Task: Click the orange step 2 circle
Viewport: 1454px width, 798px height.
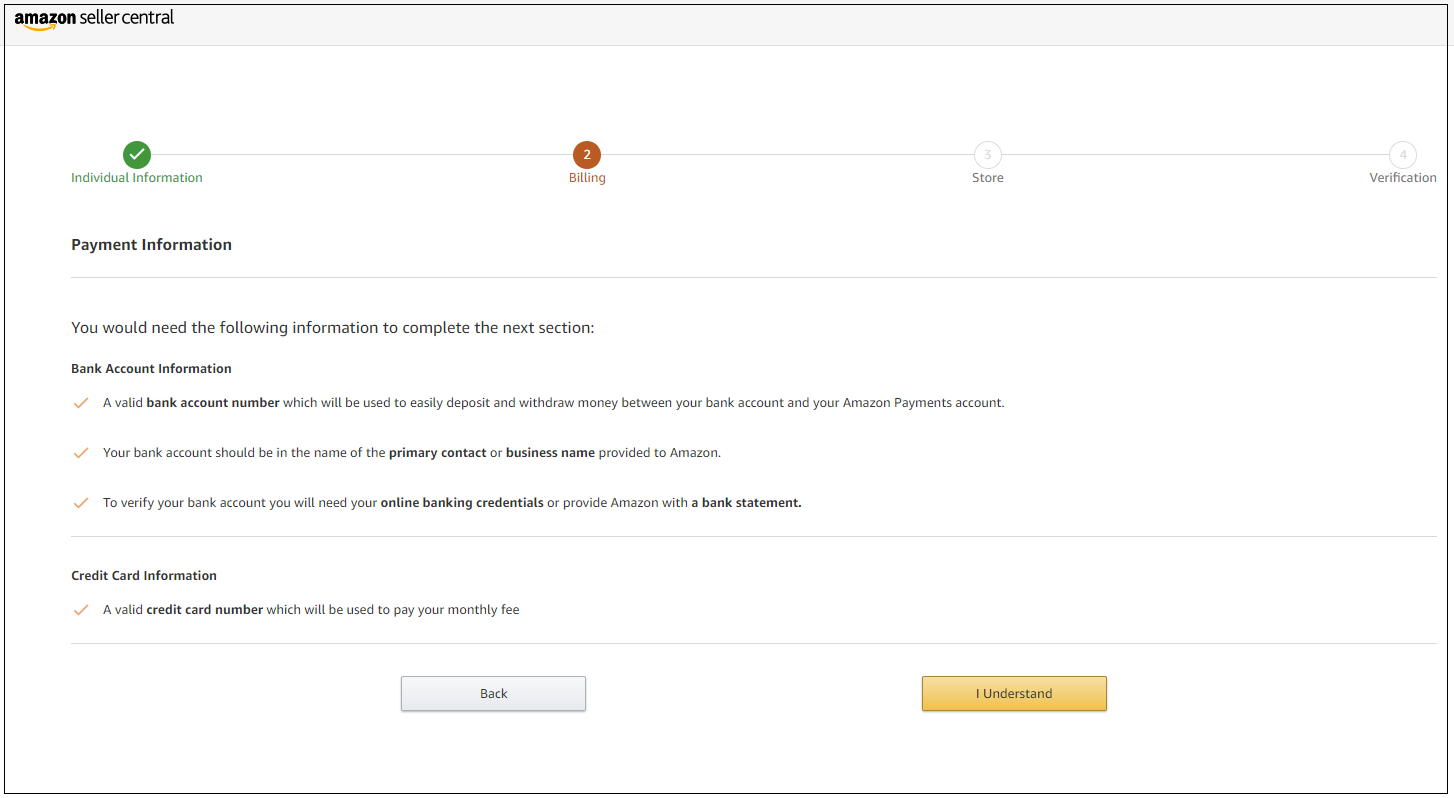Action: coord(587,155)
